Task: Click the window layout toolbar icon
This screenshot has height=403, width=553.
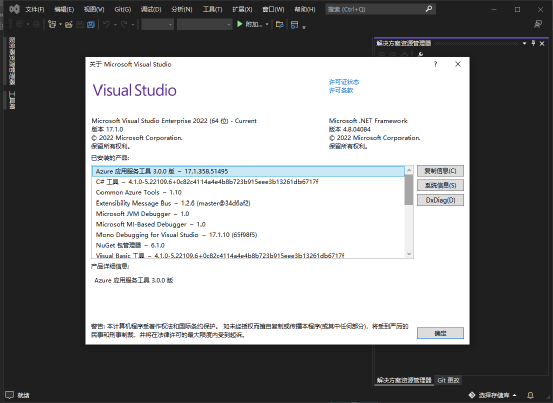Action: pyautogui.click(x=294, y=24)
